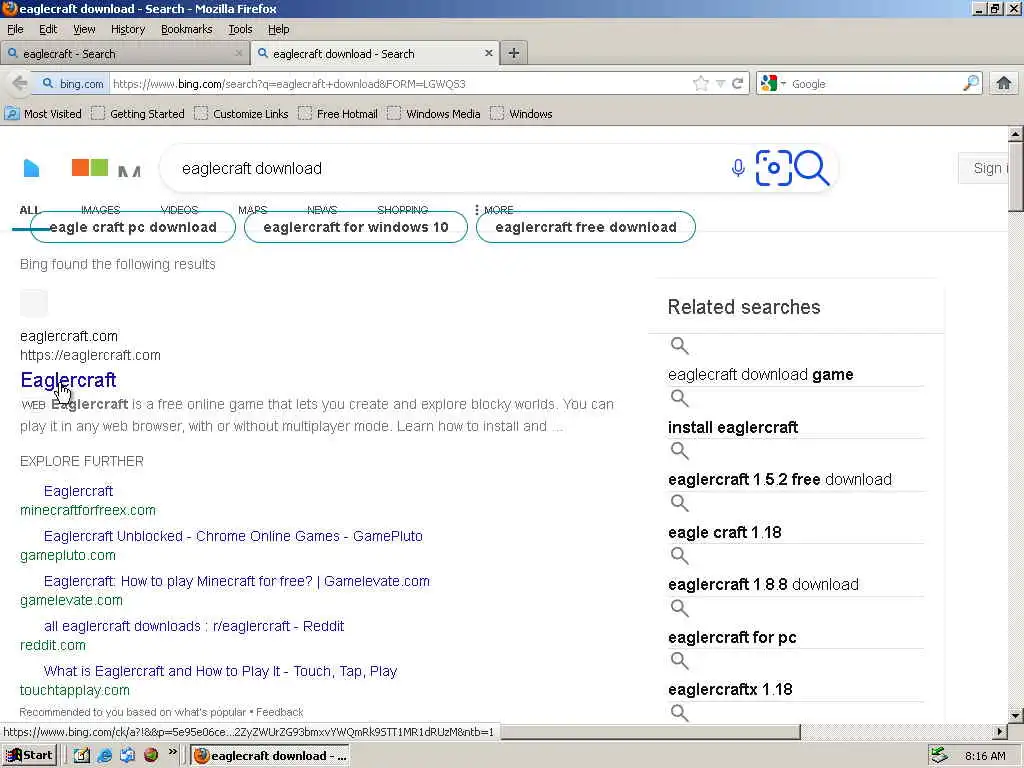1024x768 pixels.
Task: Open Most Visited bookmarks folder
Action: (x=43, y=114)
